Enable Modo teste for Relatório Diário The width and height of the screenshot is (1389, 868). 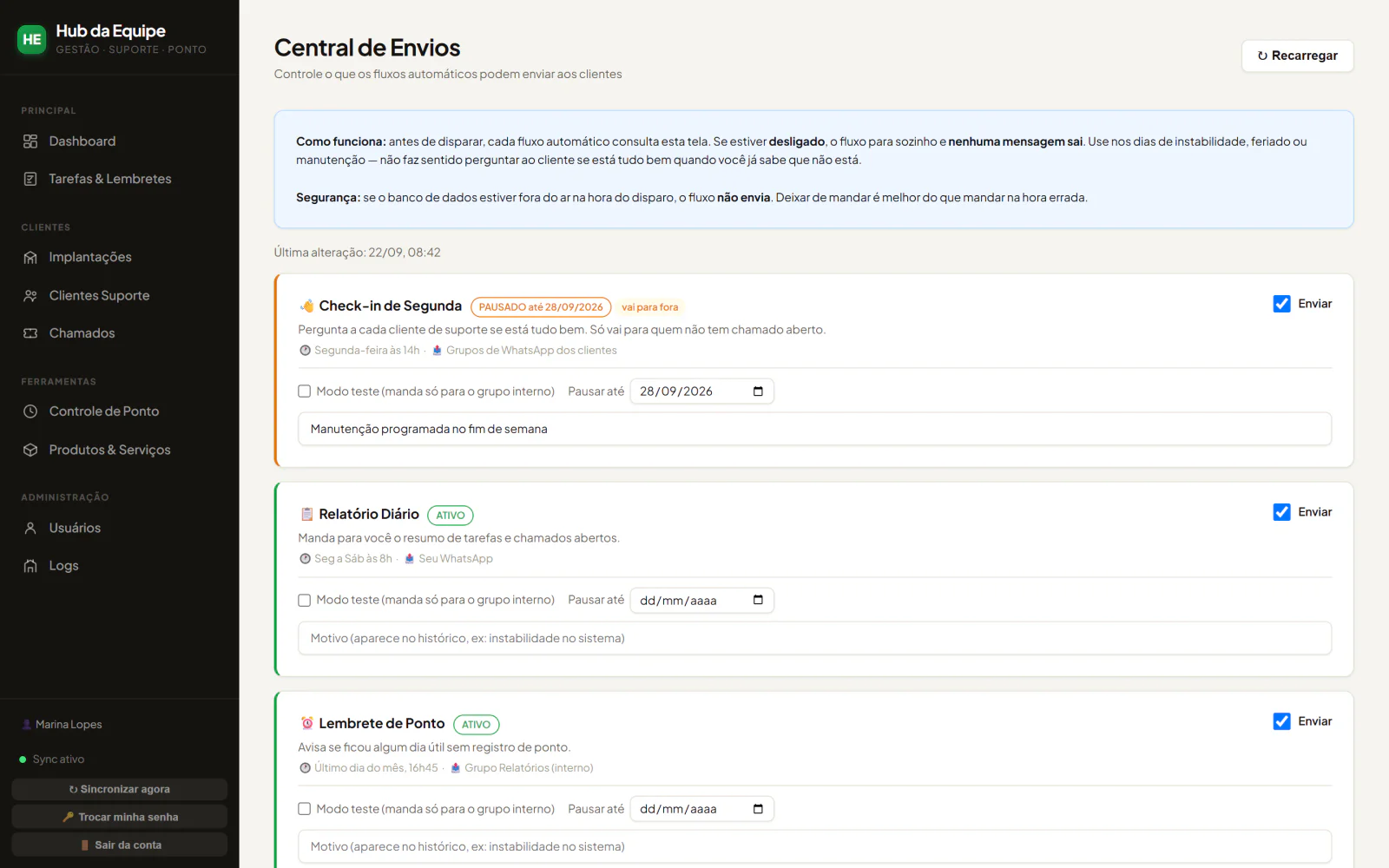click(305, 600)
